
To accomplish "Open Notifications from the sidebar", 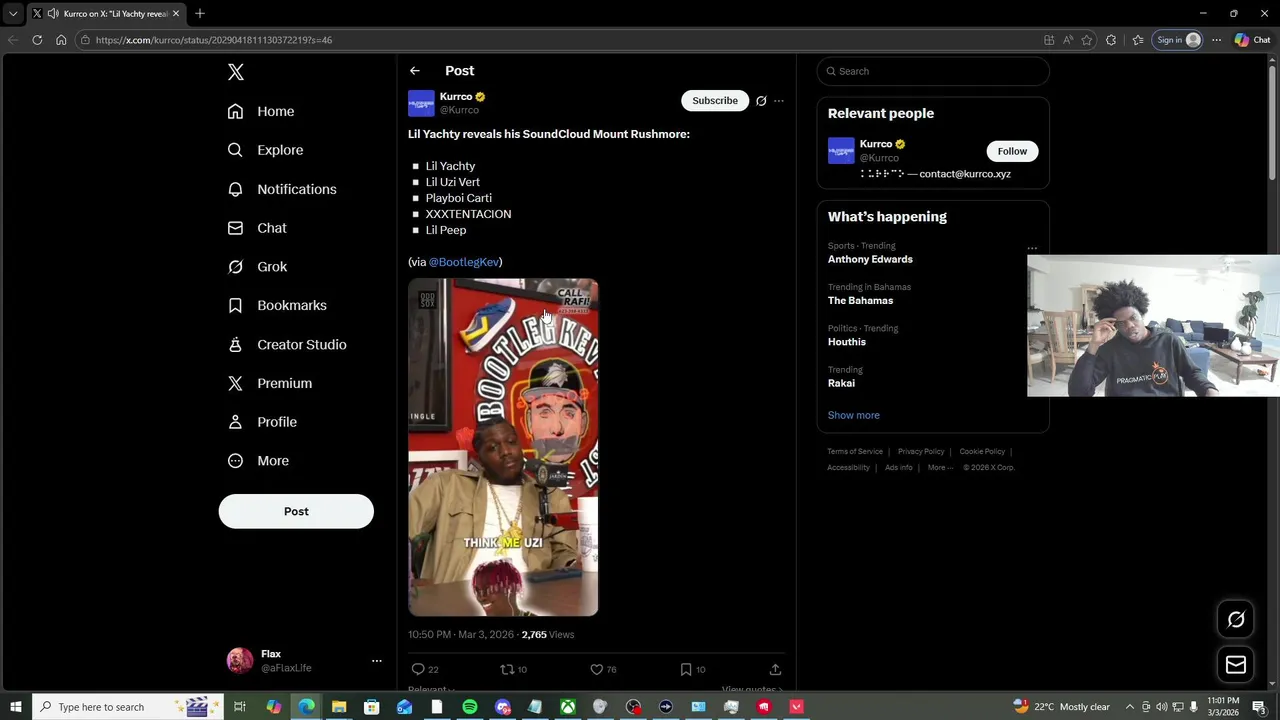I will tap(282, 189).
